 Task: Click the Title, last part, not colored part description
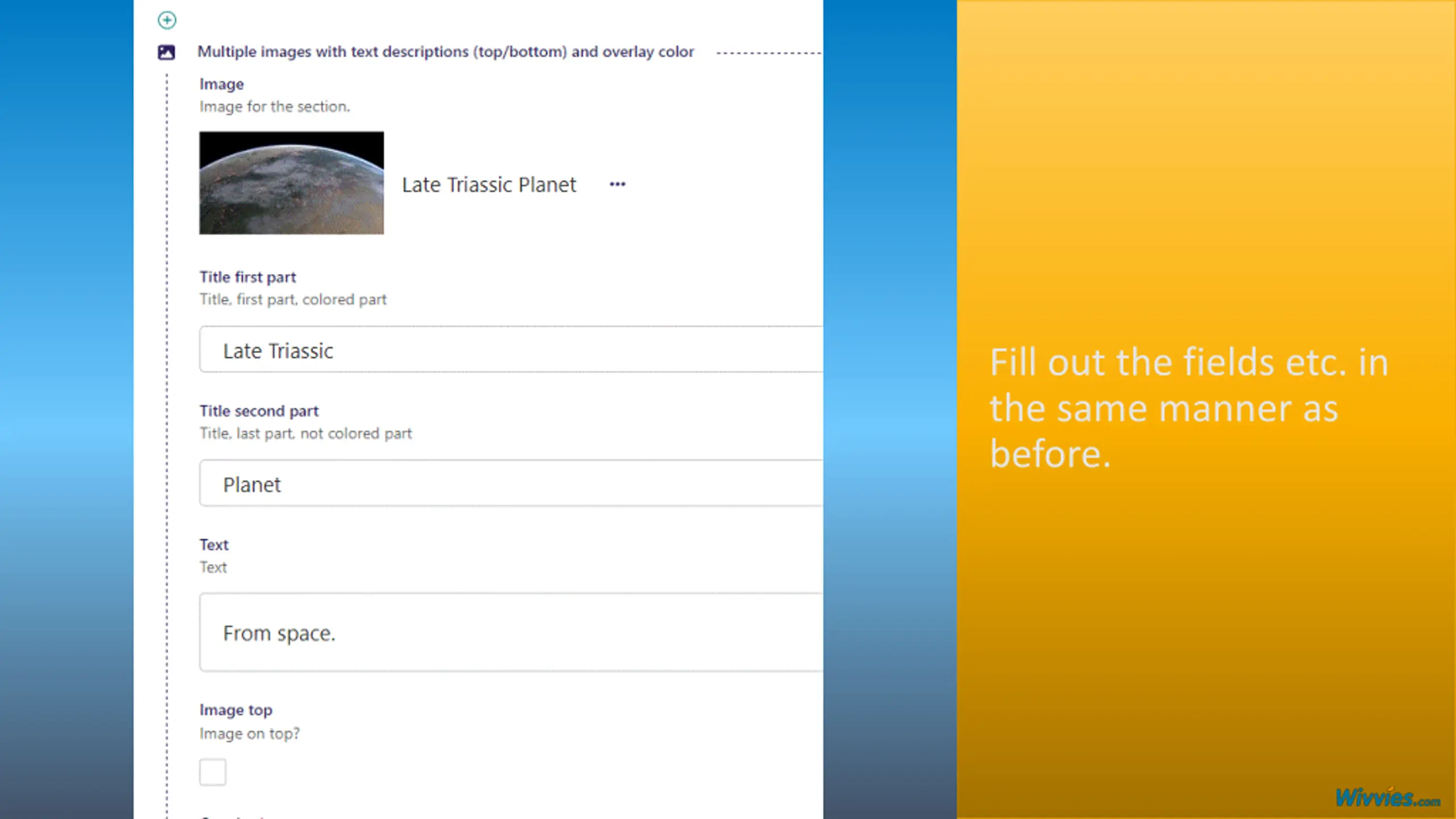[305, 433]
